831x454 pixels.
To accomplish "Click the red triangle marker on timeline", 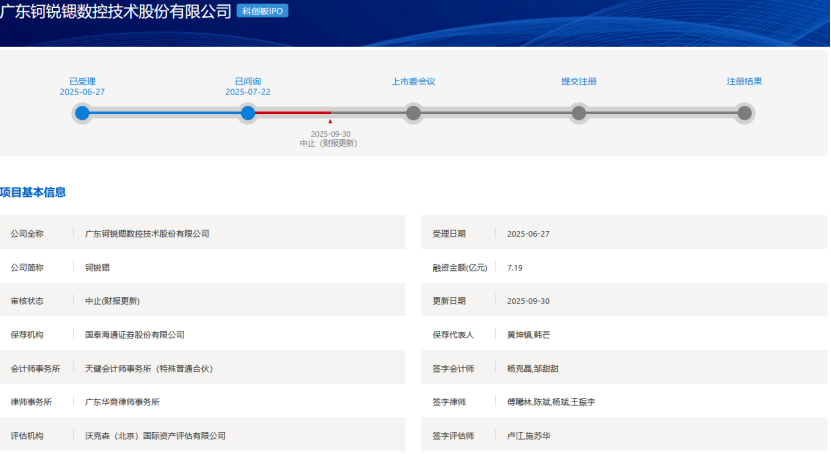I will point(330,122).
